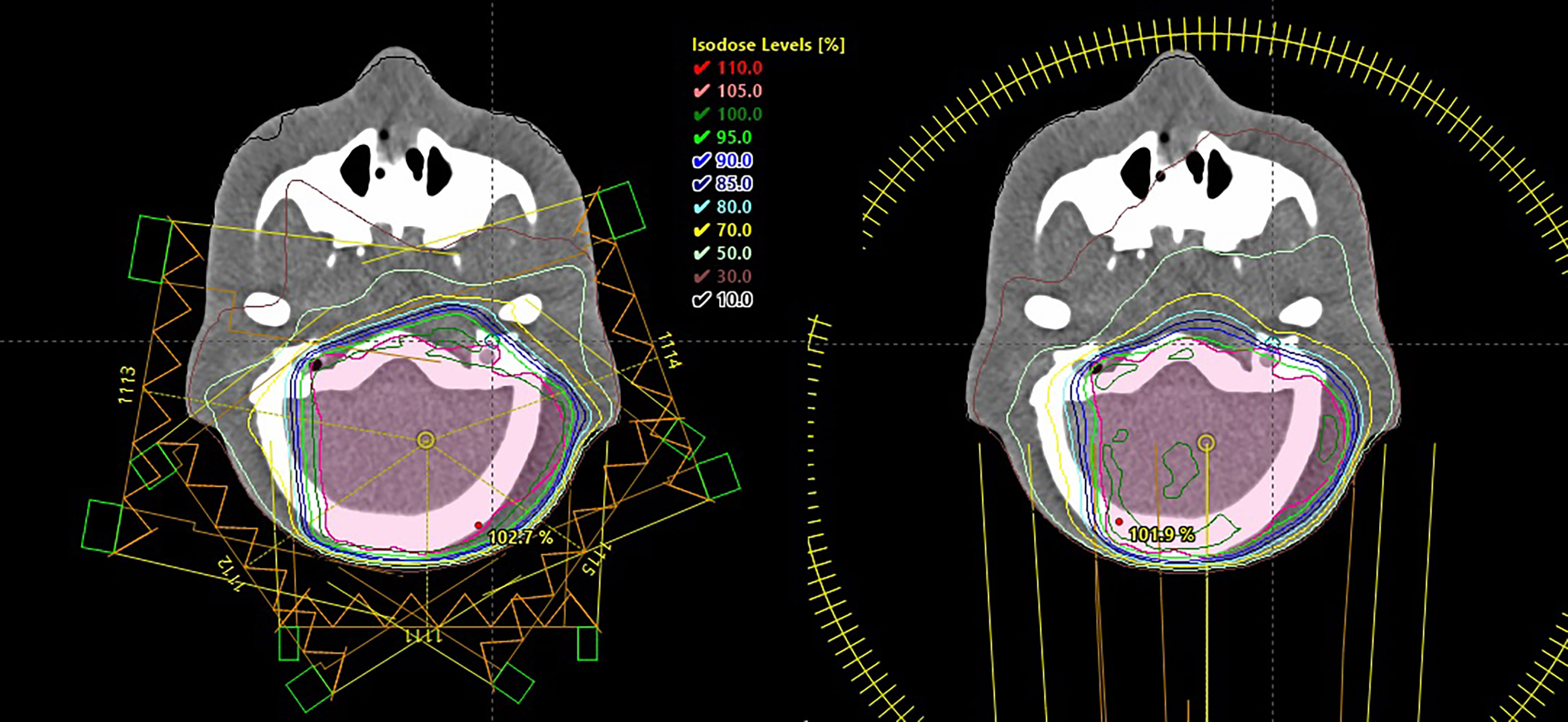This screenshot has height=722, width=1568.
Task: Toggle the 85.0 isodose level checkmark
Action: [702, 183]
